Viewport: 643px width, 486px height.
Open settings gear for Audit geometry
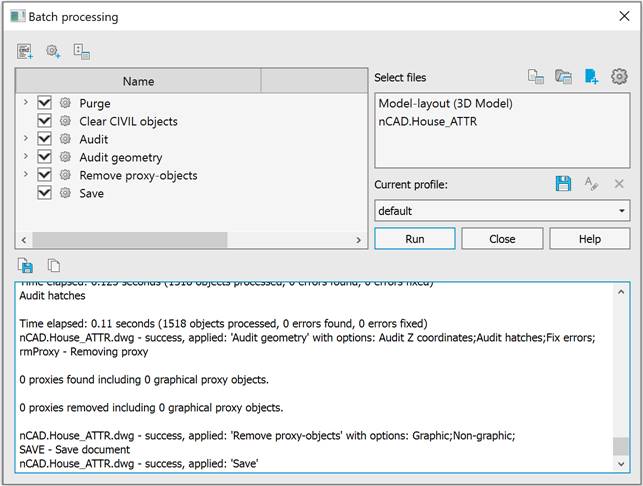[65, 157]
